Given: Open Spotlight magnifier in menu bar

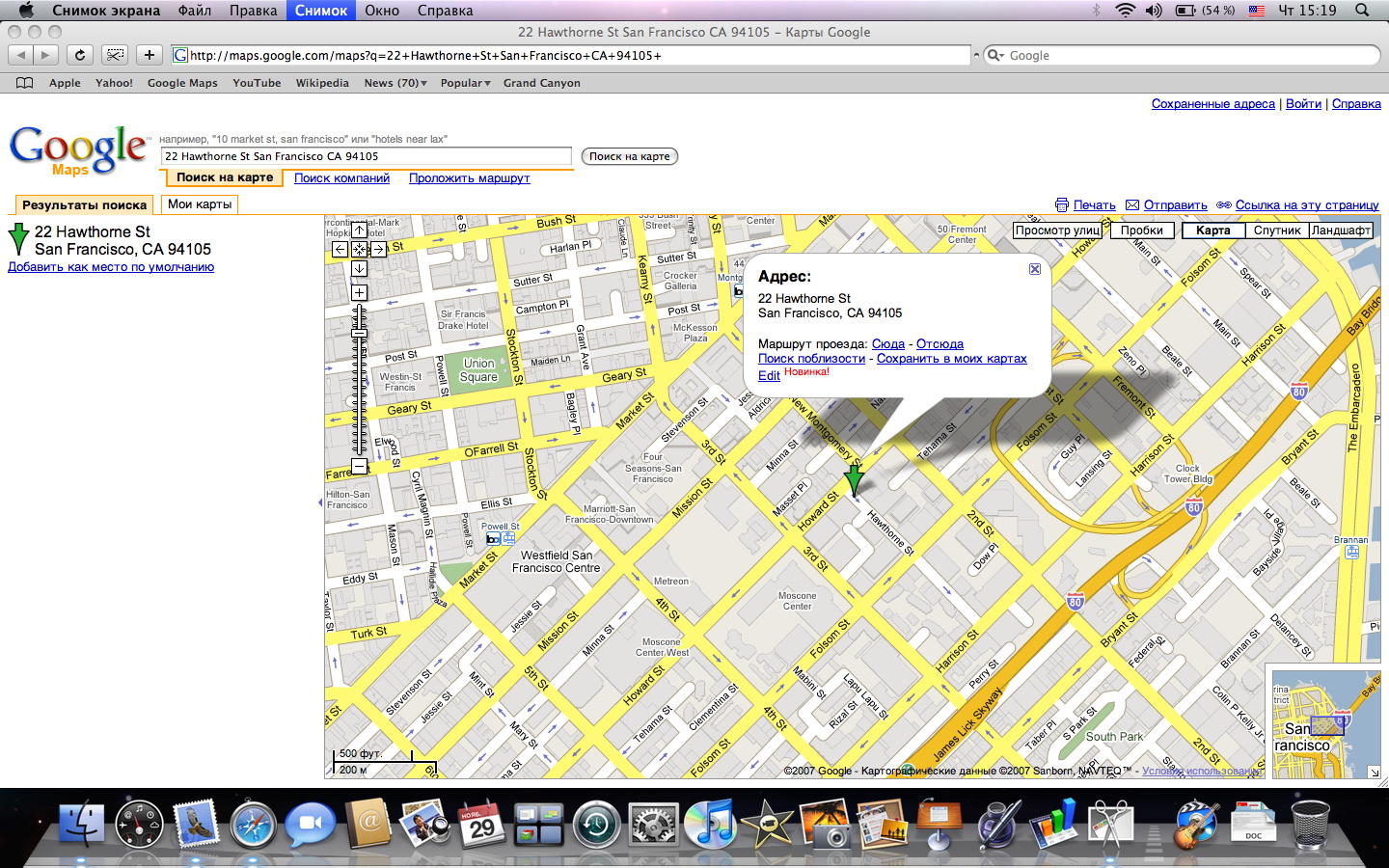Looking at the screenshot, I should 1362,11.
